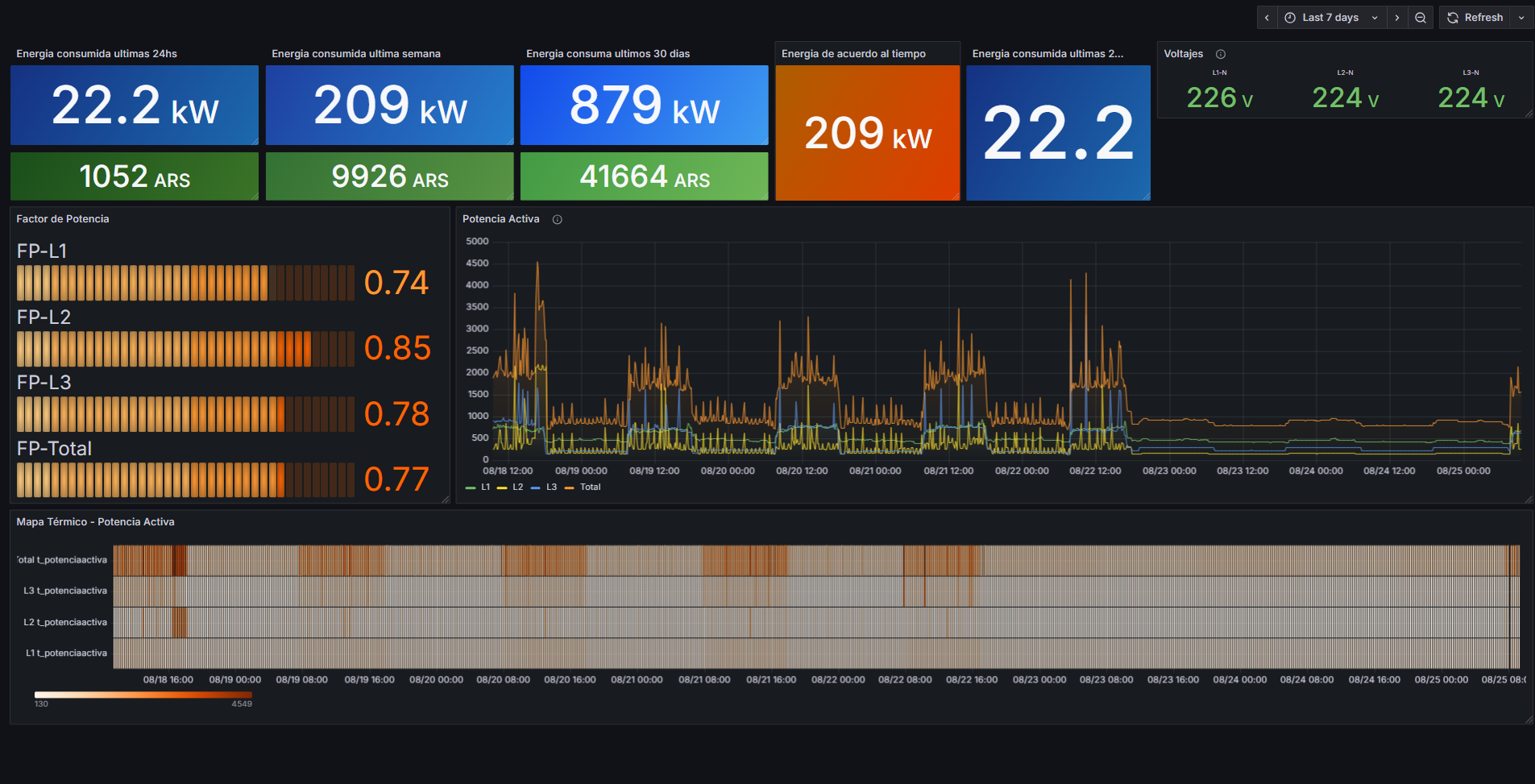This screenshot has height=784, width=1535.
Task: Expand the refresh interval dropdown arrow
Action: (x=1521, y=18)
